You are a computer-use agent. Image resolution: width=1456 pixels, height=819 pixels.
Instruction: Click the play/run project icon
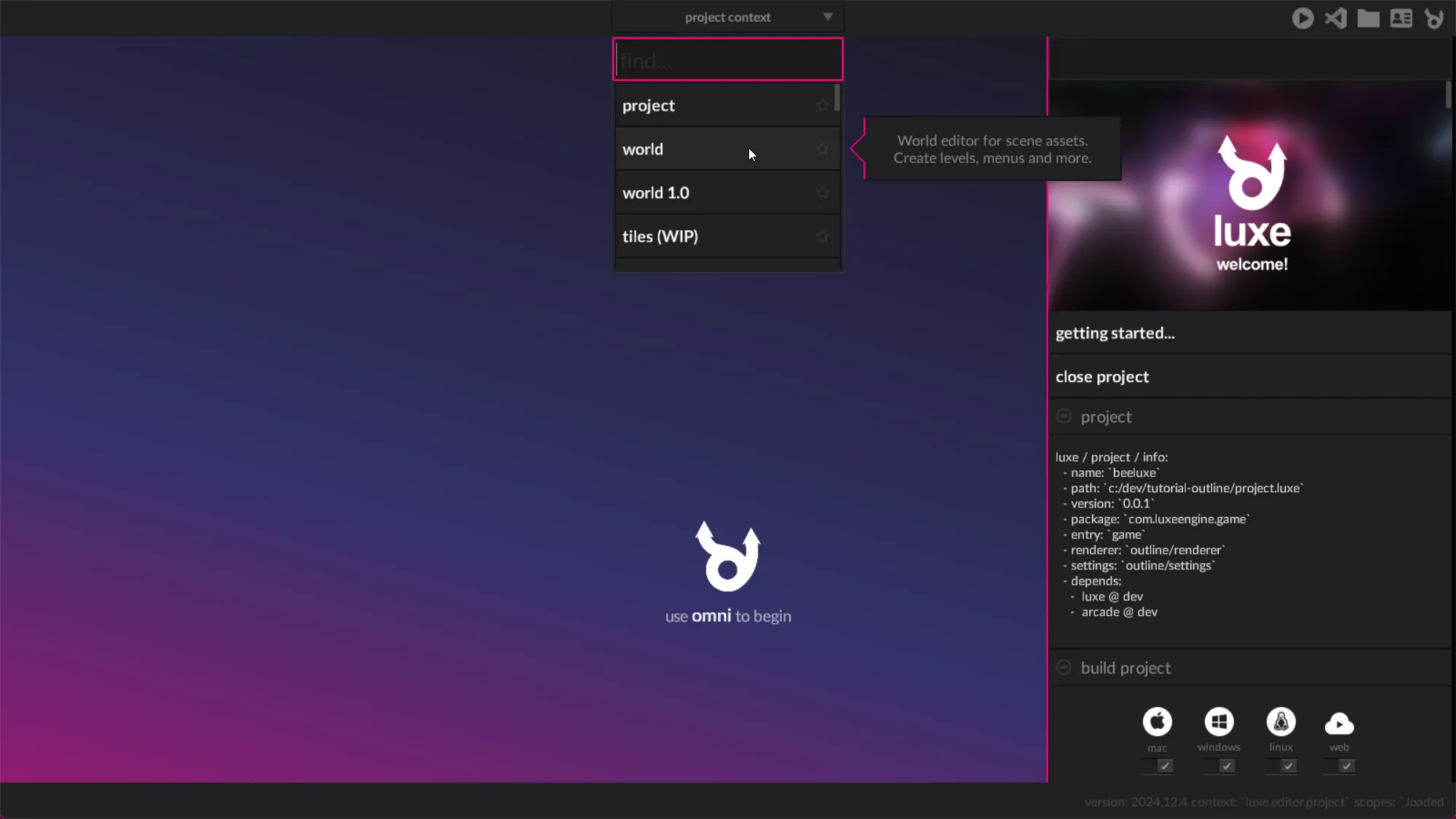(x=1302, y=18)
